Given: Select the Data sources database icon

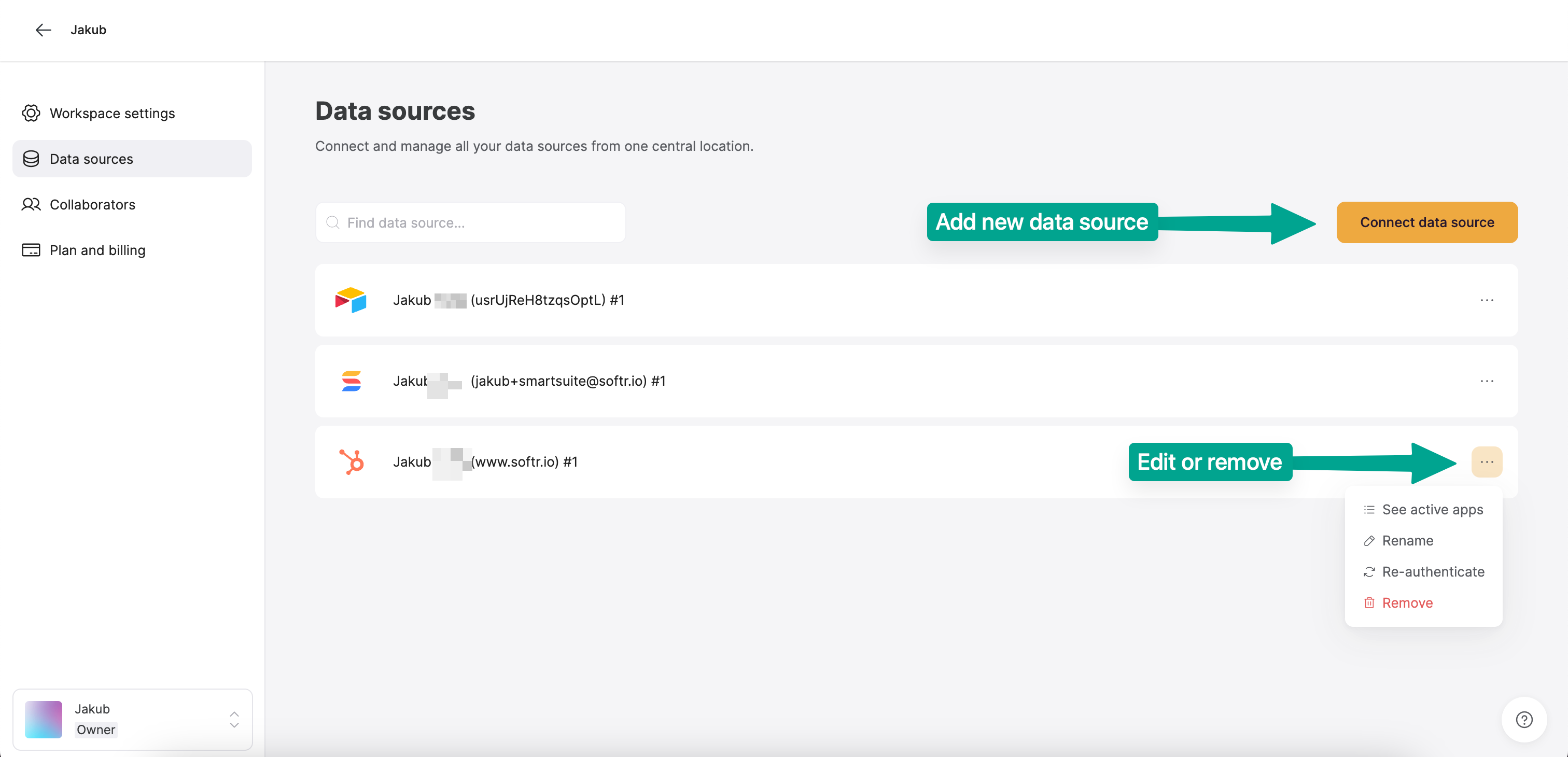Looking at the screenshot, I should (x=31, y=158).
